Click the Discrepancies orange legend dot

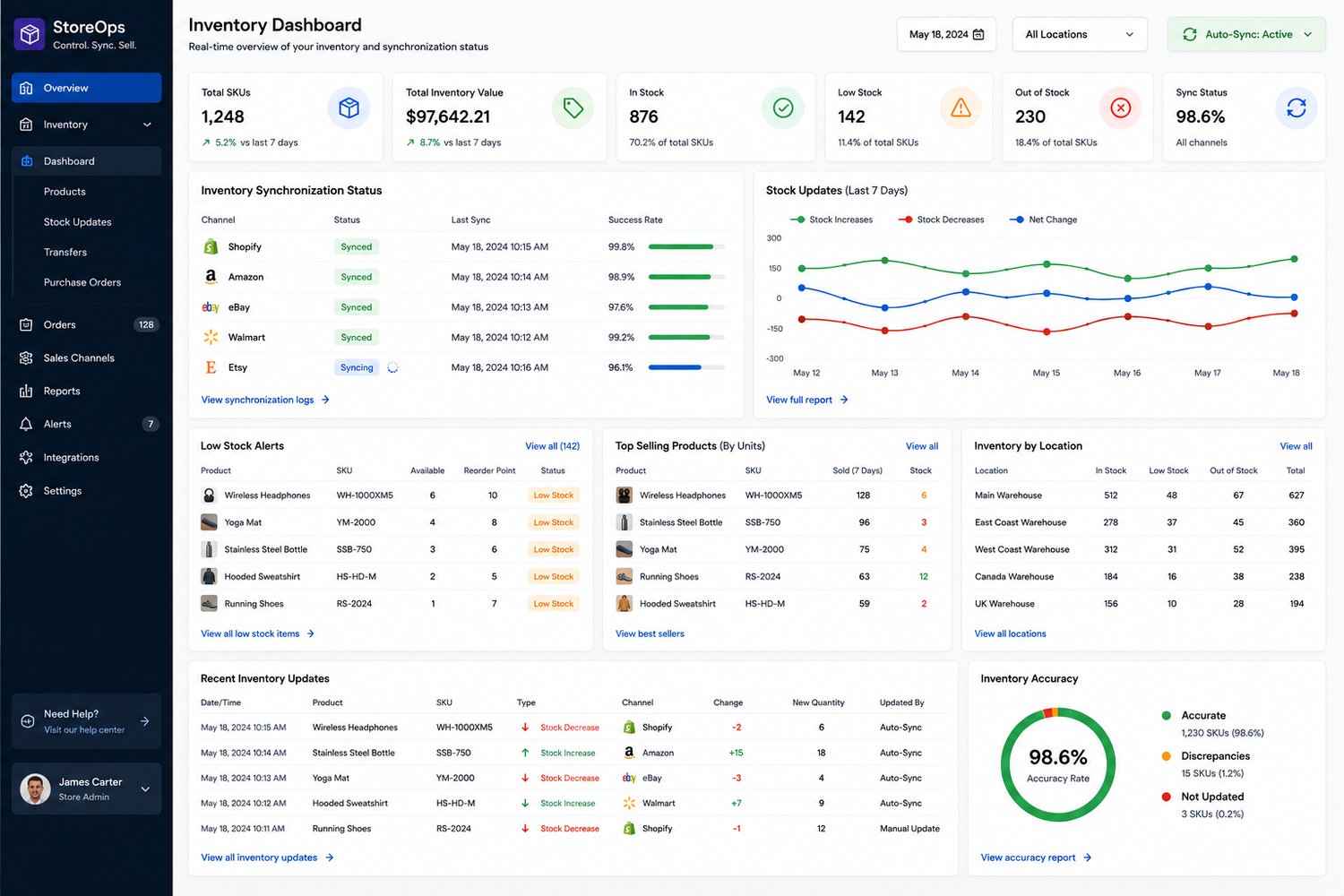tap(1166, 756)
